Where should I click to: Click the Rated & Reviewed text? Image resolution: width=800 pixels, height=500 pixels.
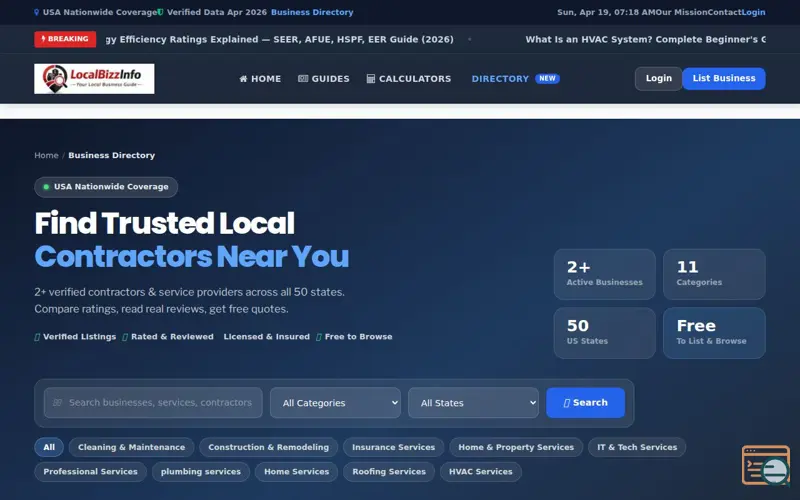[x=172, y=337]
